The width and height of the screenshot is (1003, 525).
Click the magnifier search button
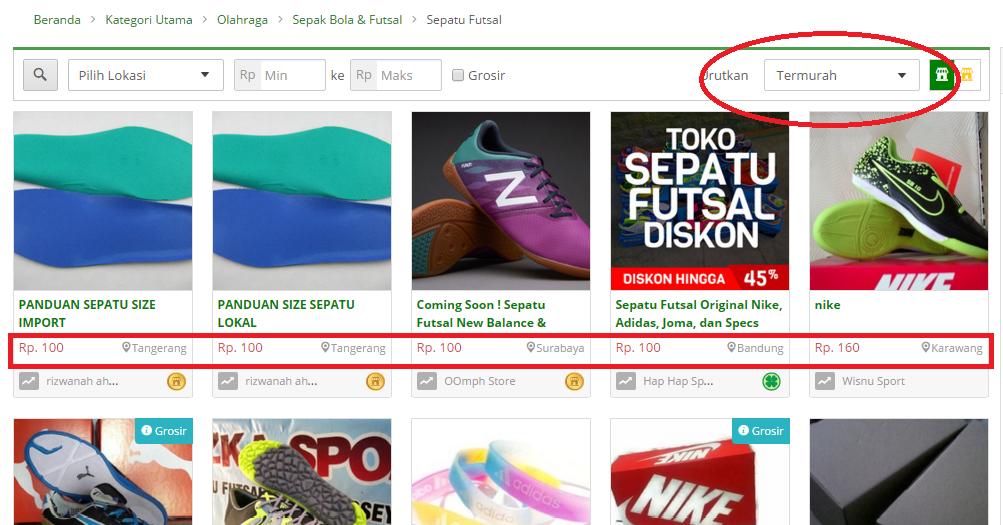click(40, 75)
